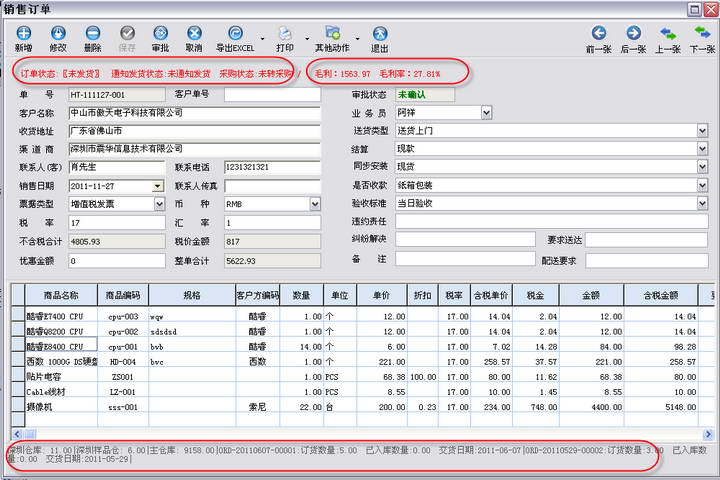
Task: Click the 审批 (approve) toolbar icon
Action: pyautogui.click(x=160, y=33)
